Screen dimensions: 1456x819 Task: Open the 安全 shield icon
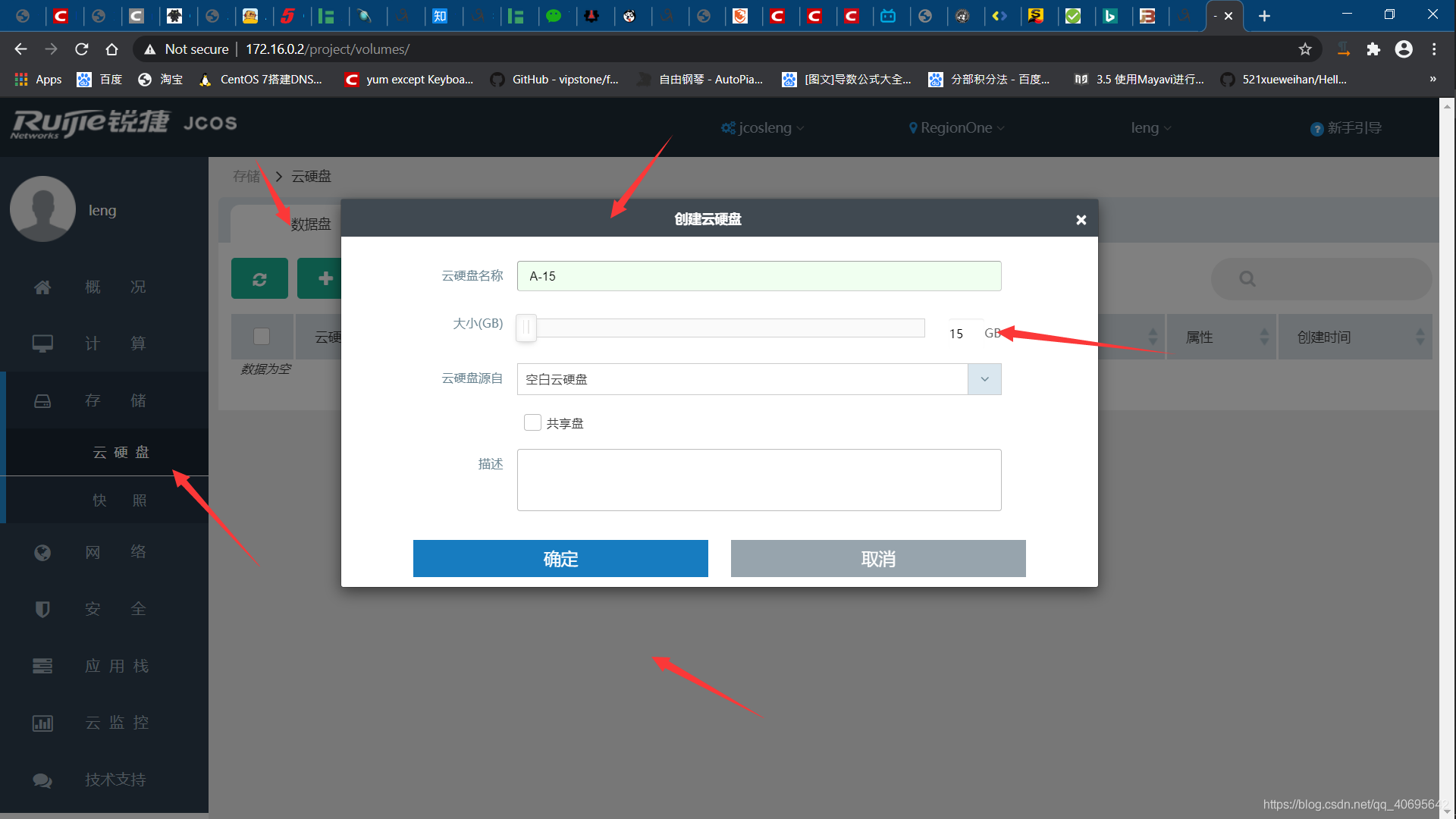coord(42,609)
